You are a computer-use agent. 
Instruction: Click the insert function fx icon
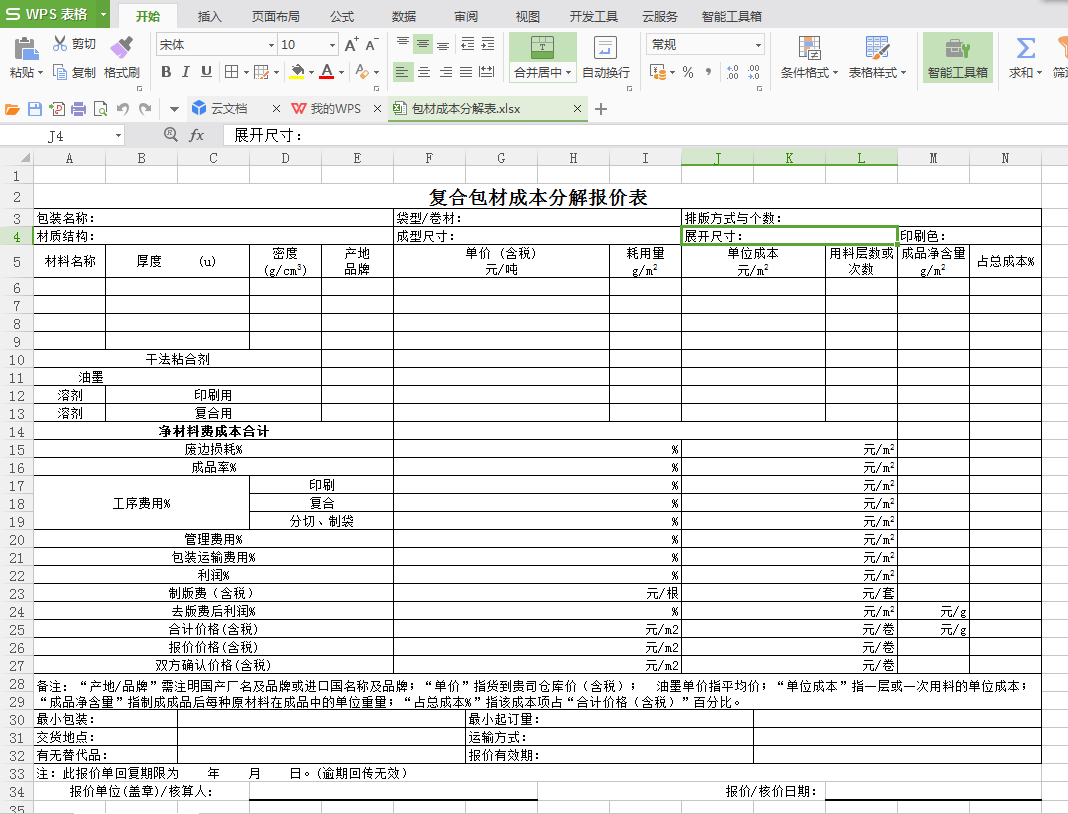pyautogui.click(x=197, y=135)
